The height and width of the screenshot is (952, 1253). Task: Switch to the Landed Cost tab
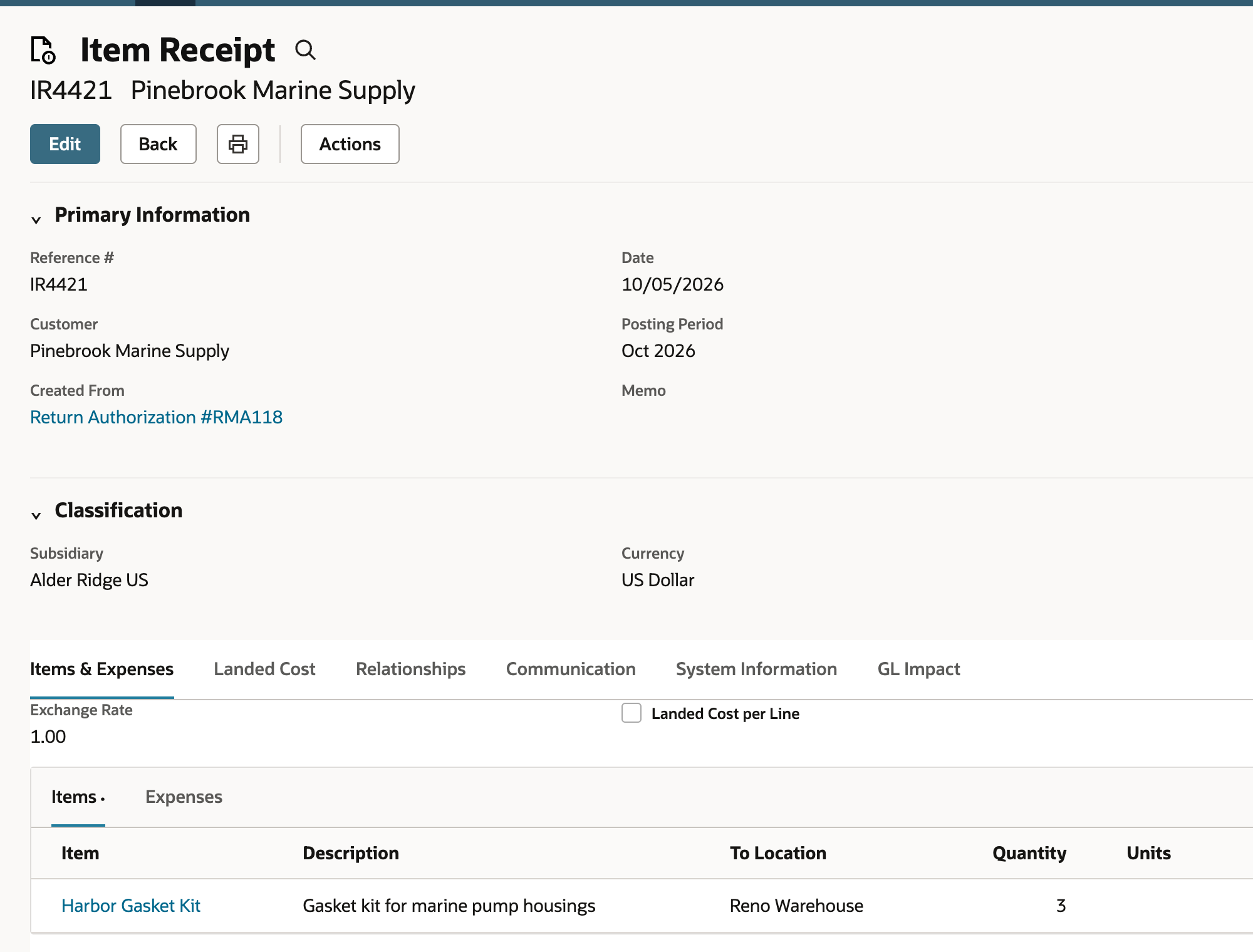(x=264, y=669)
